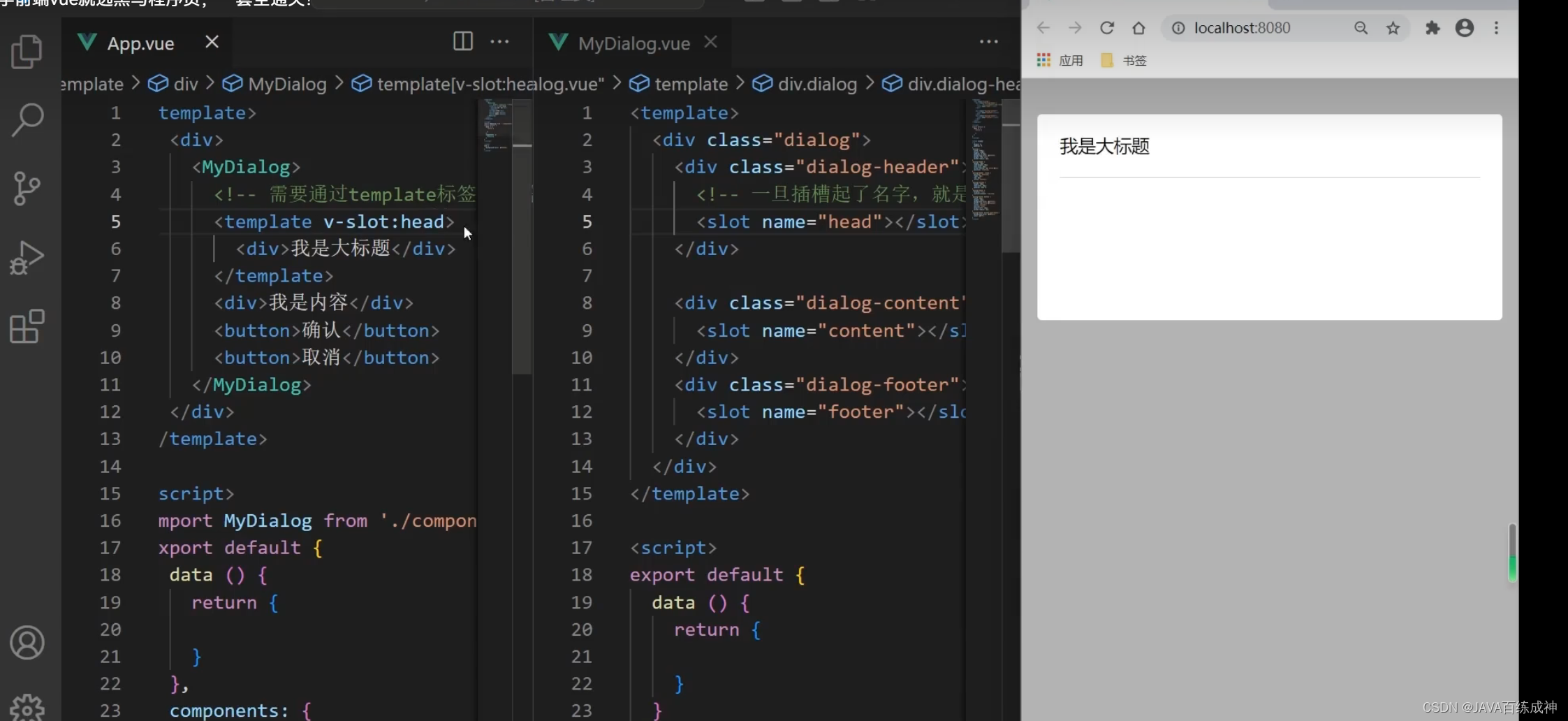1568x721 pixels.
Task: Bookmark this page with the star
Action: tap(1393, 28)
